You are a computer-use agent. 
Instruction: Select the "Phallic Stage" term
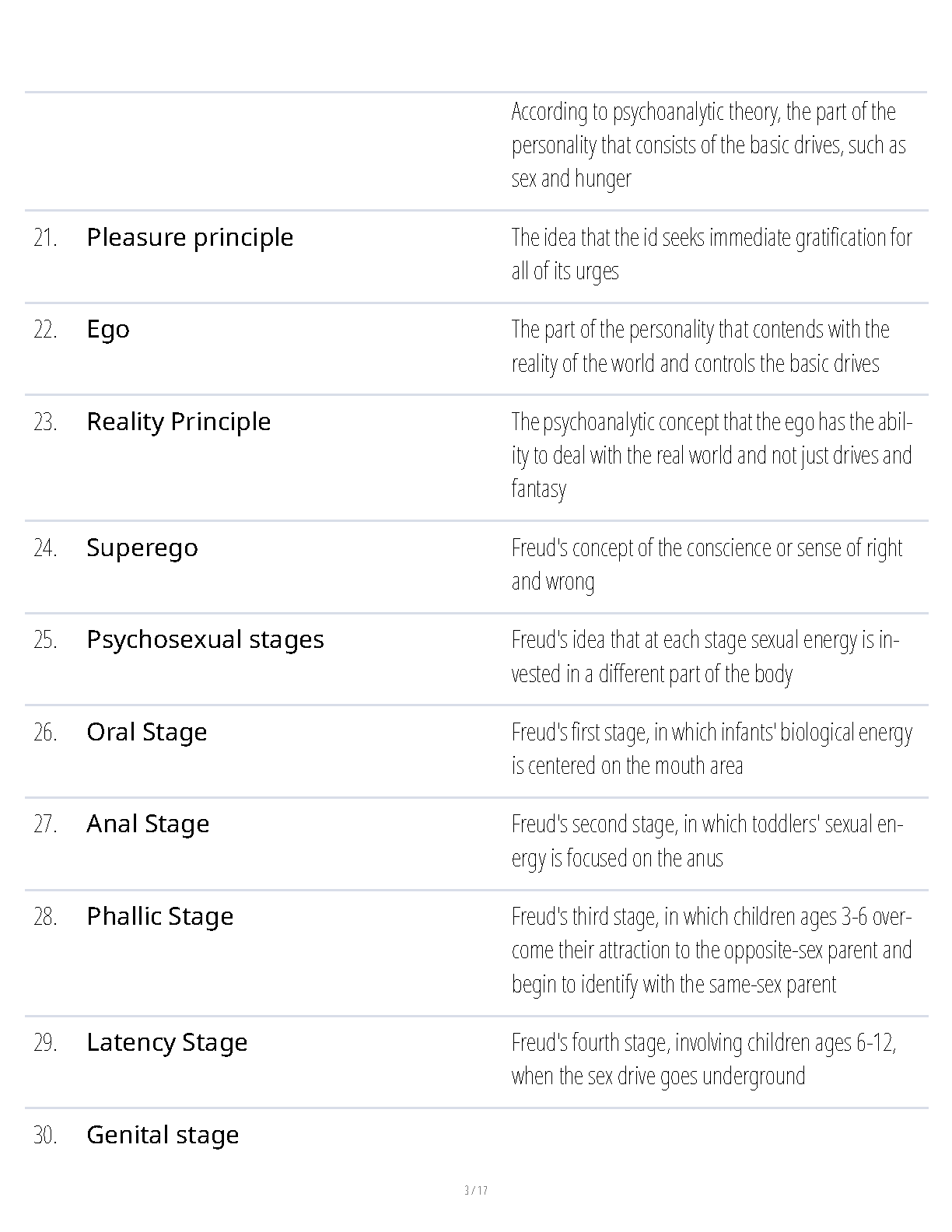(160, 917)
